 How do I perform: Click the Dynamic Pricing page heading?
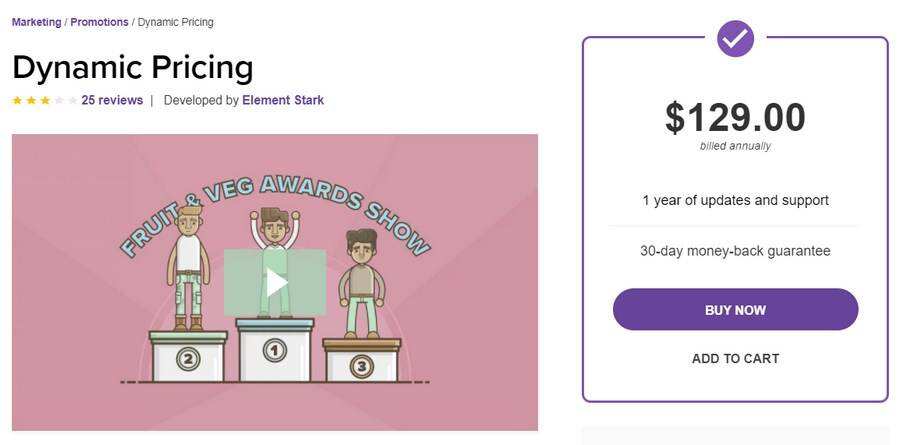(x=133, y=67)
